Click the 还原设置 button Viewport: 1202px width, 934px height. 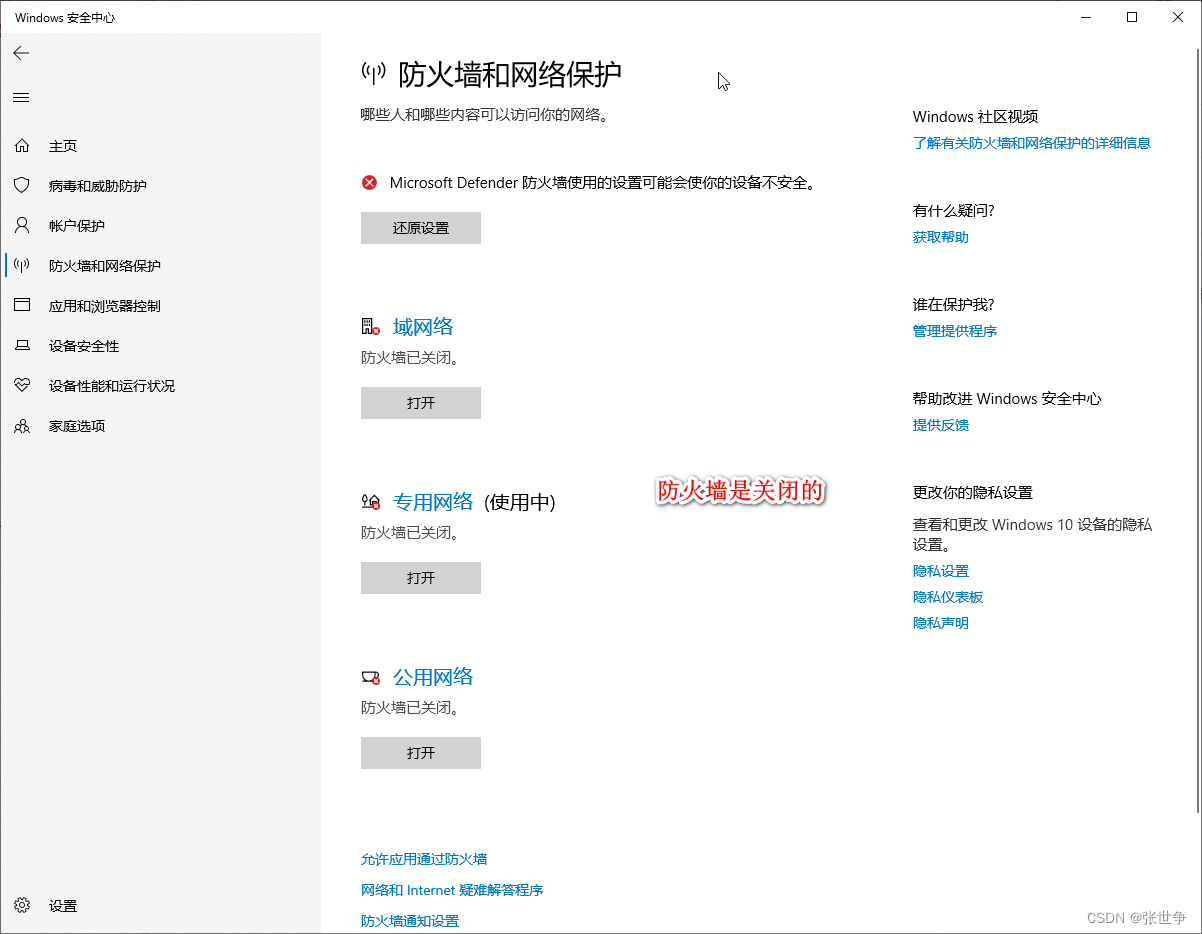pos(421,228)
